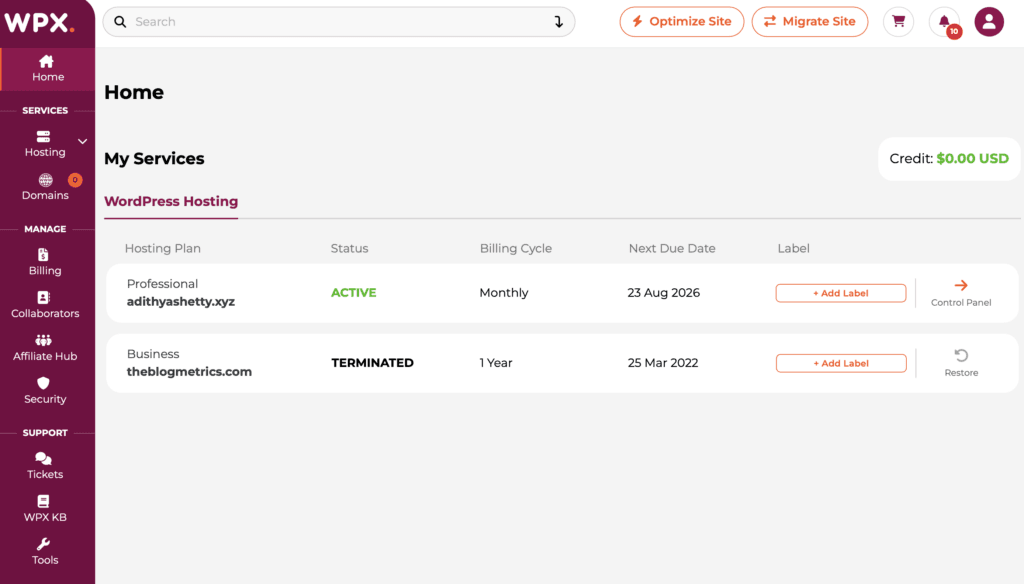
Task: Click the theblogmetrics.com domain name
Action: [x=189, y=372]
